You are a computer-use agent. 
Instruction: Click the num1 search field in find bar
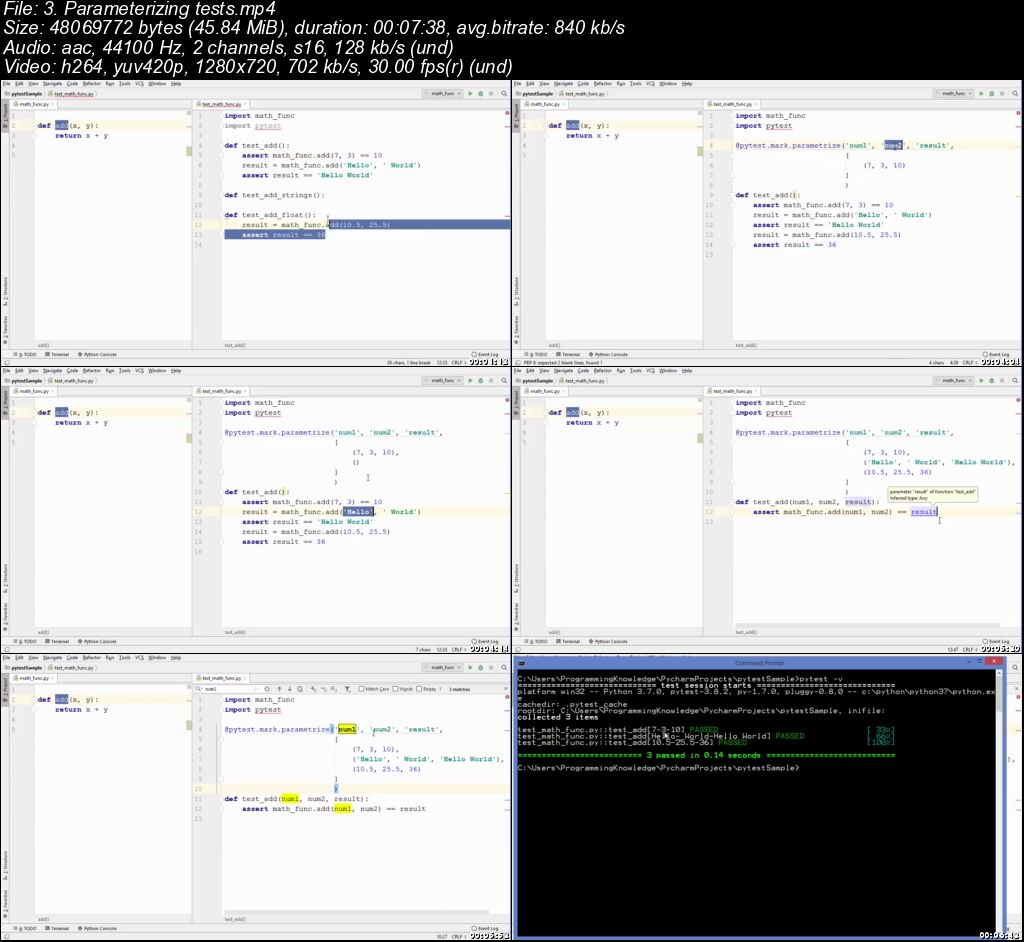click(x=232, y=689)
